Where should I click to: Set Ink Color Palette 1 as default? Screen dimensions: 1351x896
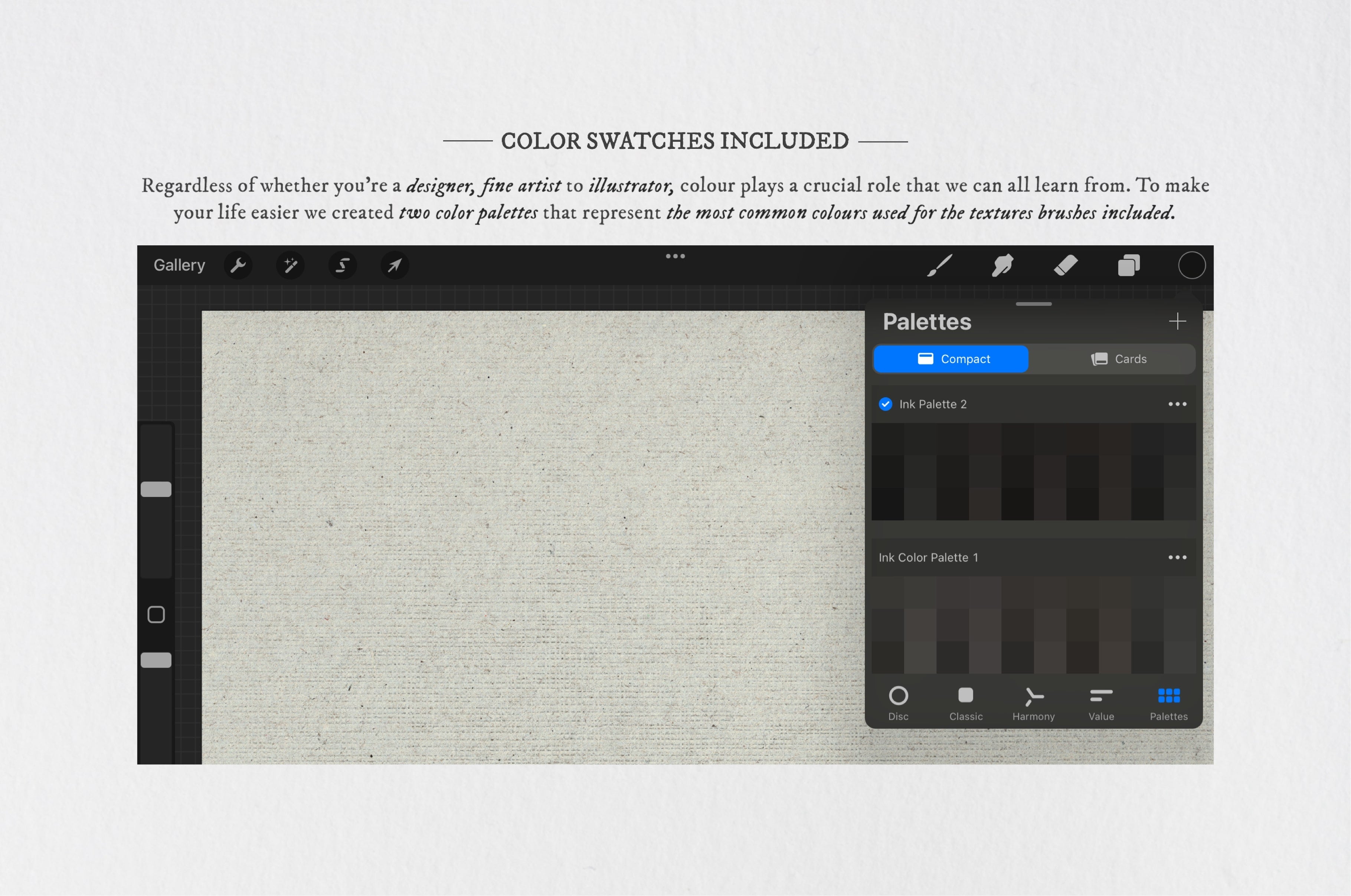[929, 558]
